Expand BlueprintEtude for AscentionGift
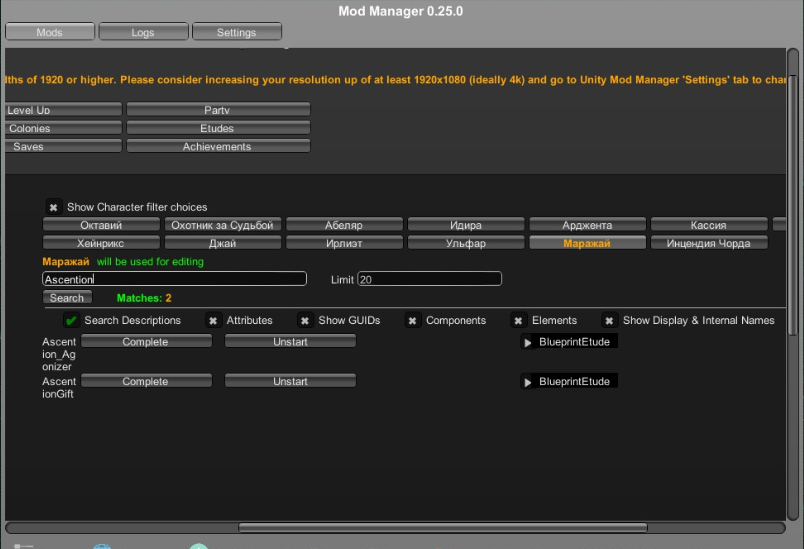The width and height of the screenshot is (804, 549). pos(568,381)
